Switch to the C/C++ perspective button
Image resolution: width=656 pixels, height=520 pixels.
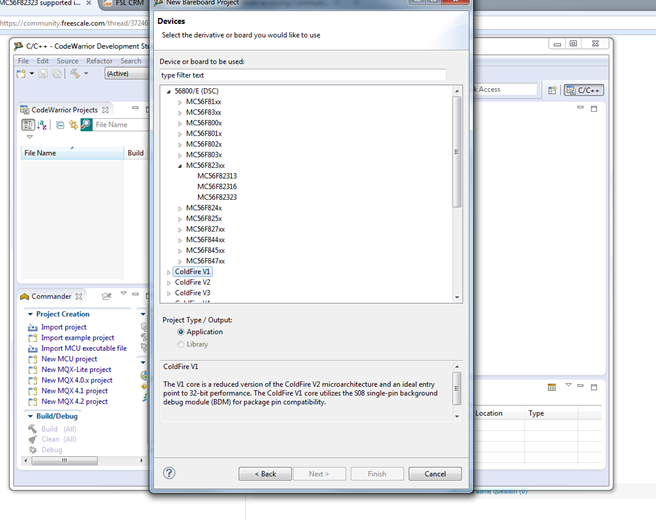[x=584, y=90]
